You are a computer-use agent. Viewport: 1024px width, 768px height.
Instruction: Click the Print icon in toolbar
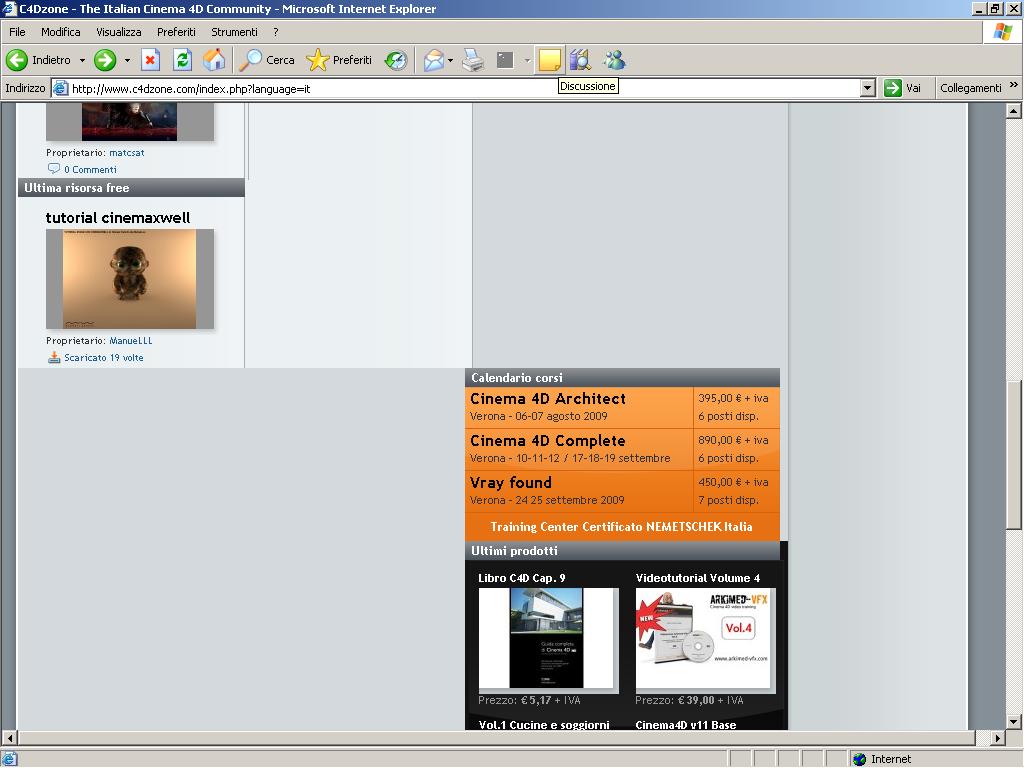tap(473, 60)
